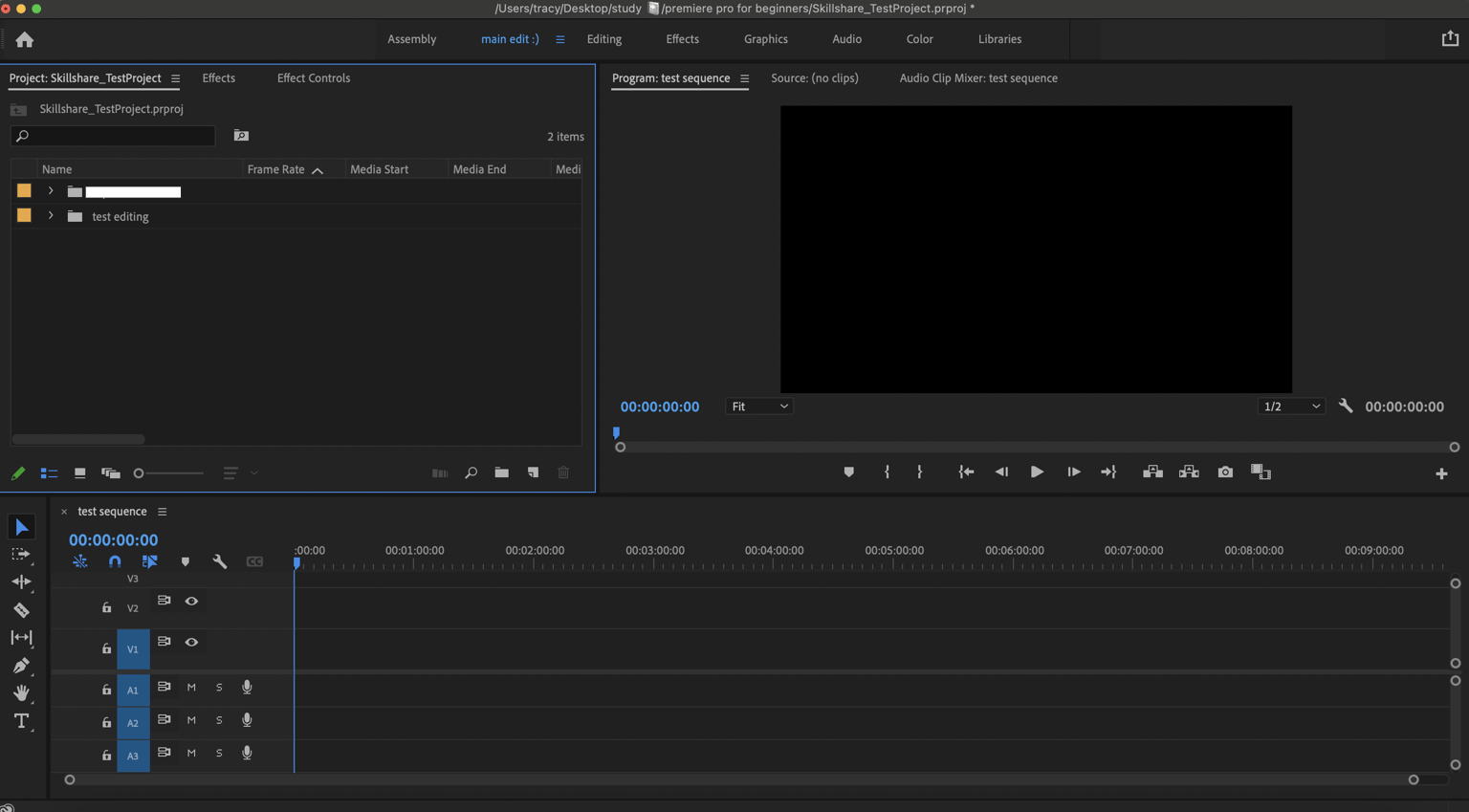This screenshot has width=1469, height=812.
Task: Toggle Snap in timeline
Action: click(x=115, y=561)
